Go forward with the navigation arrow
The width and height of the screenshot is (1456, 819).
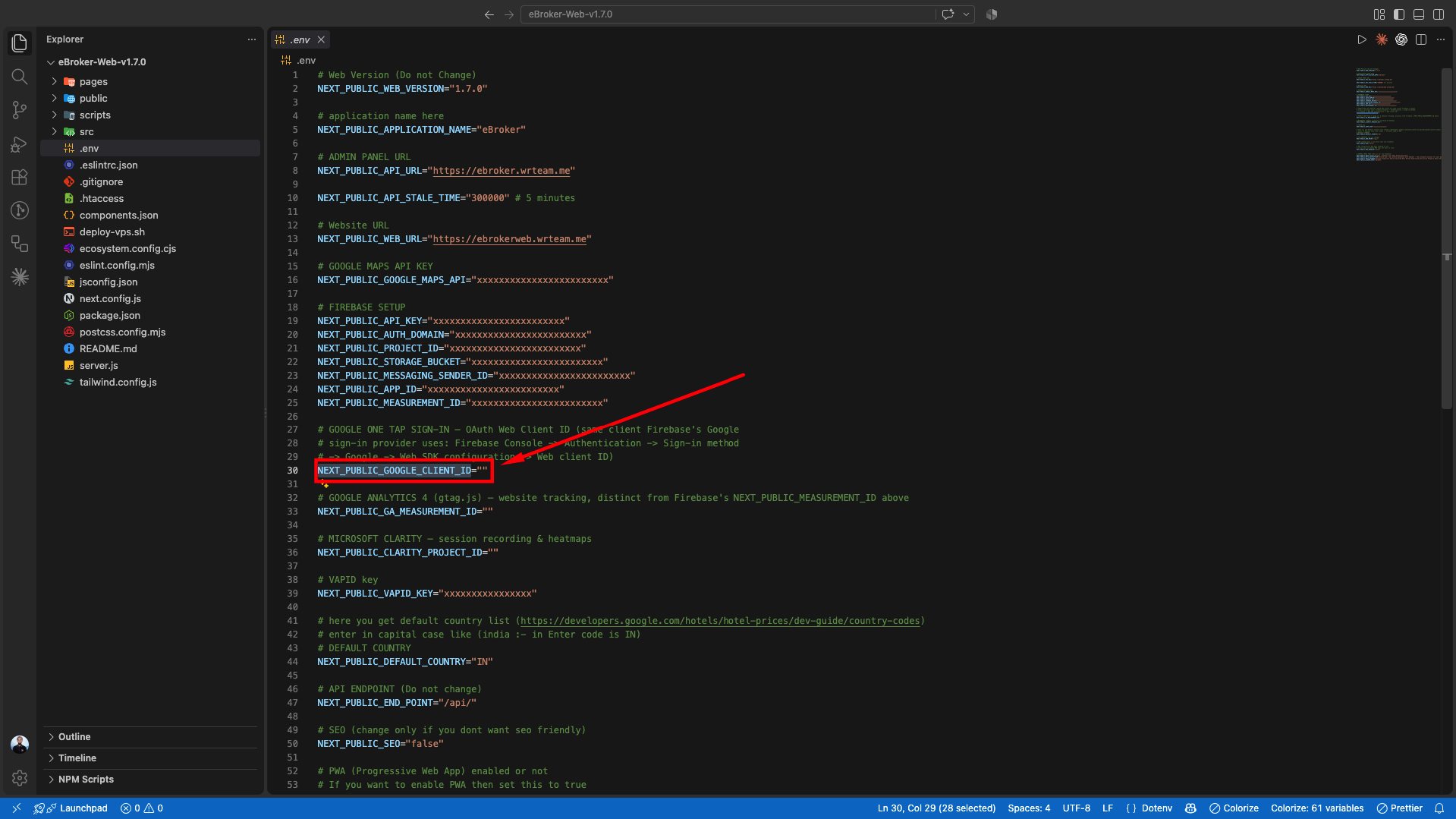509,14
